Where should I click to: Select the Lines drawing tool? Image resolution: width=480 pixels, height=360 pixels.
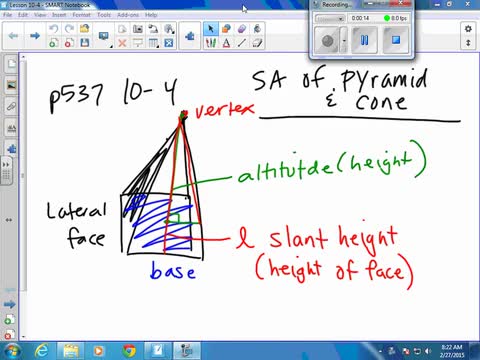[242, 43]
